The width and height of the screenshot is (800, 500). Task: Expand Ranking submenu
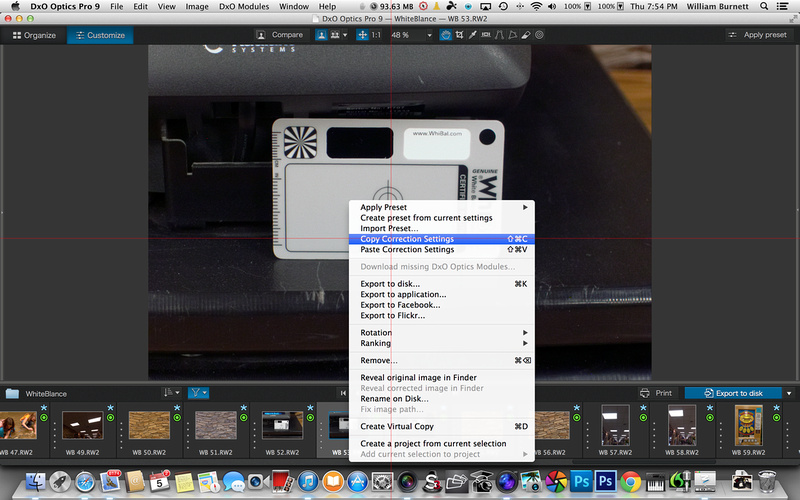click(442, 343)
